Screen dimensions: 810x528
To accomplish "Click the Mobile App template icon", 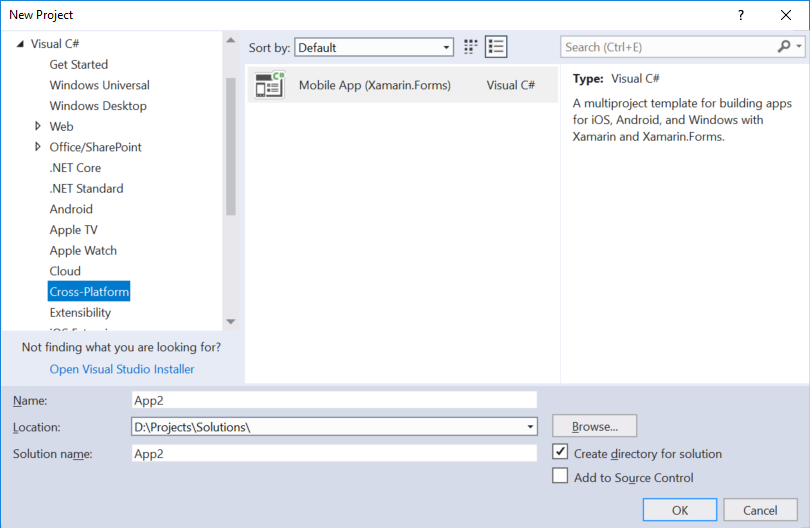I will pyautogui.click(x=270, y=85).
